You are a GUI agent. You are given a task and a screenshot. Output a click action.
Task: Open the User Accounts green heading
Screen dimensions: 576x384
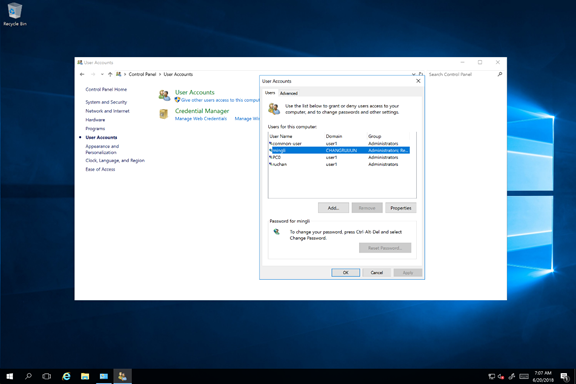coord(195,92)
